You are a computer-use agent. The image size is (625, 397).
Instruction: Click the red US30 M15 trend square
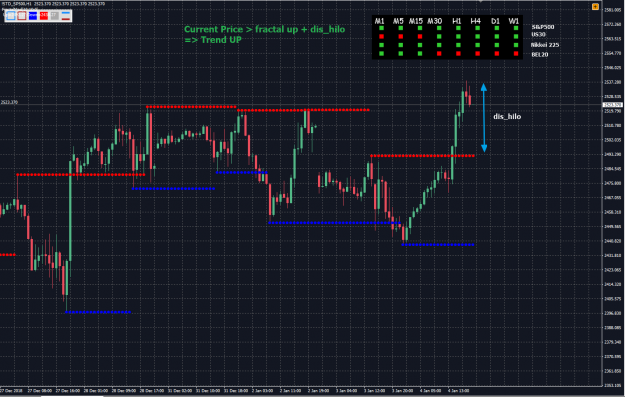pyautogui.click(x=420, y=37)
